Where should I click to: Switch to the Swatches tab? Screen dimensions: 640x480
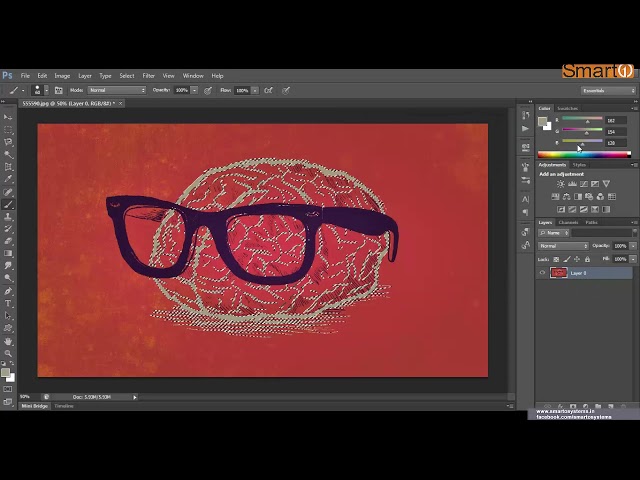[x=567, y=109]
